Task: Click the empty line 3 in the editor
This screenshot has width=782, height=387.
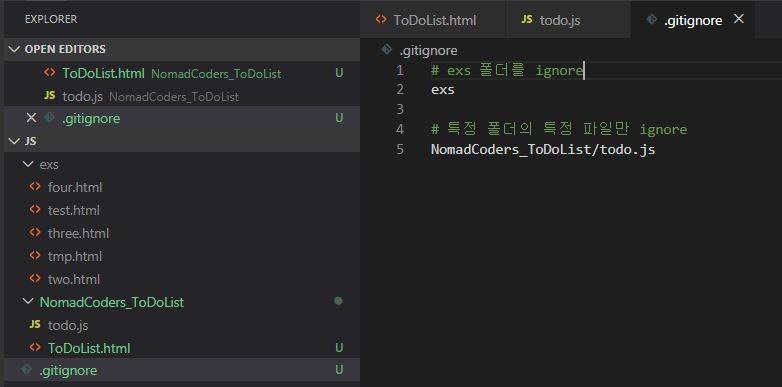Action: coord(606,109)
